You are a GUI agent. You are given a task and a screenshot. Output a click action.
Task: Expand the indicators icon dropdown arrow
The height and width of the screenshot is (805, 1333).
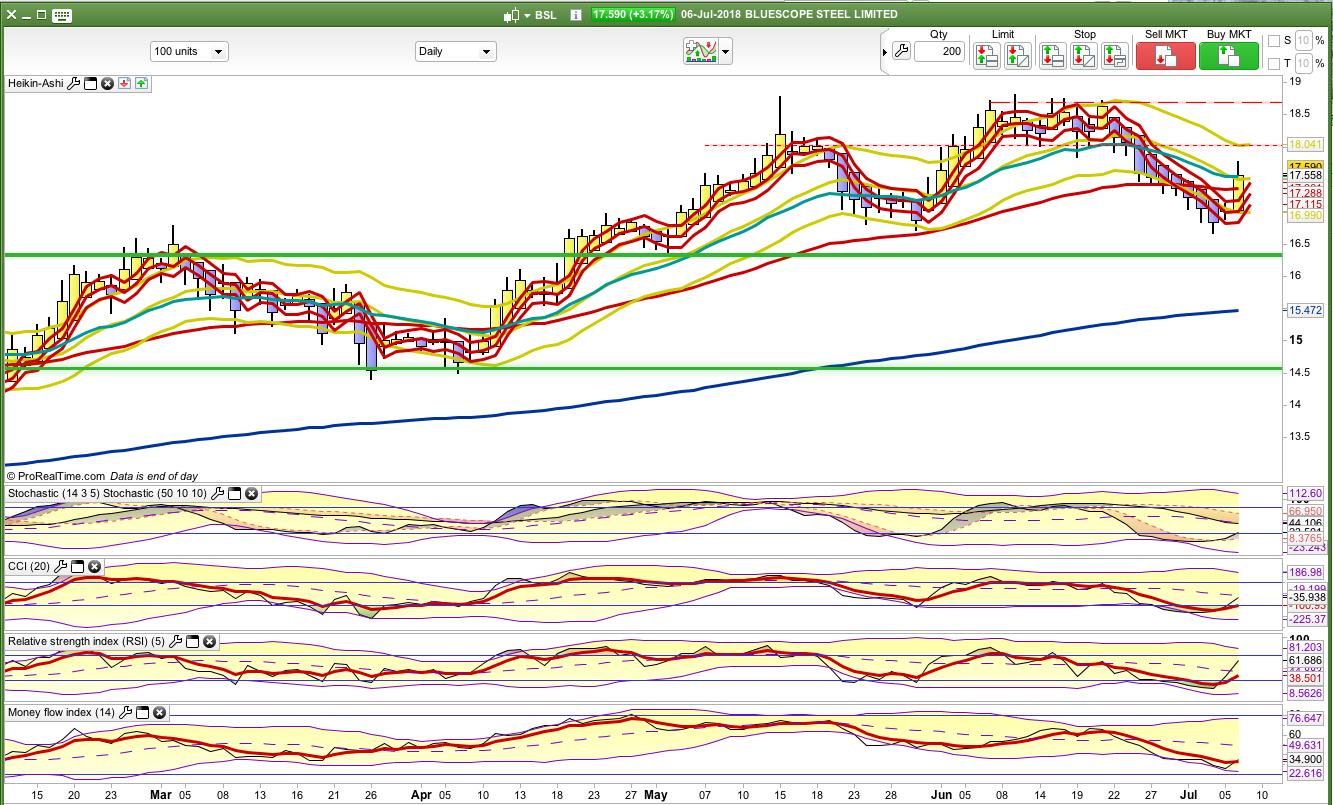pos(726,51)
